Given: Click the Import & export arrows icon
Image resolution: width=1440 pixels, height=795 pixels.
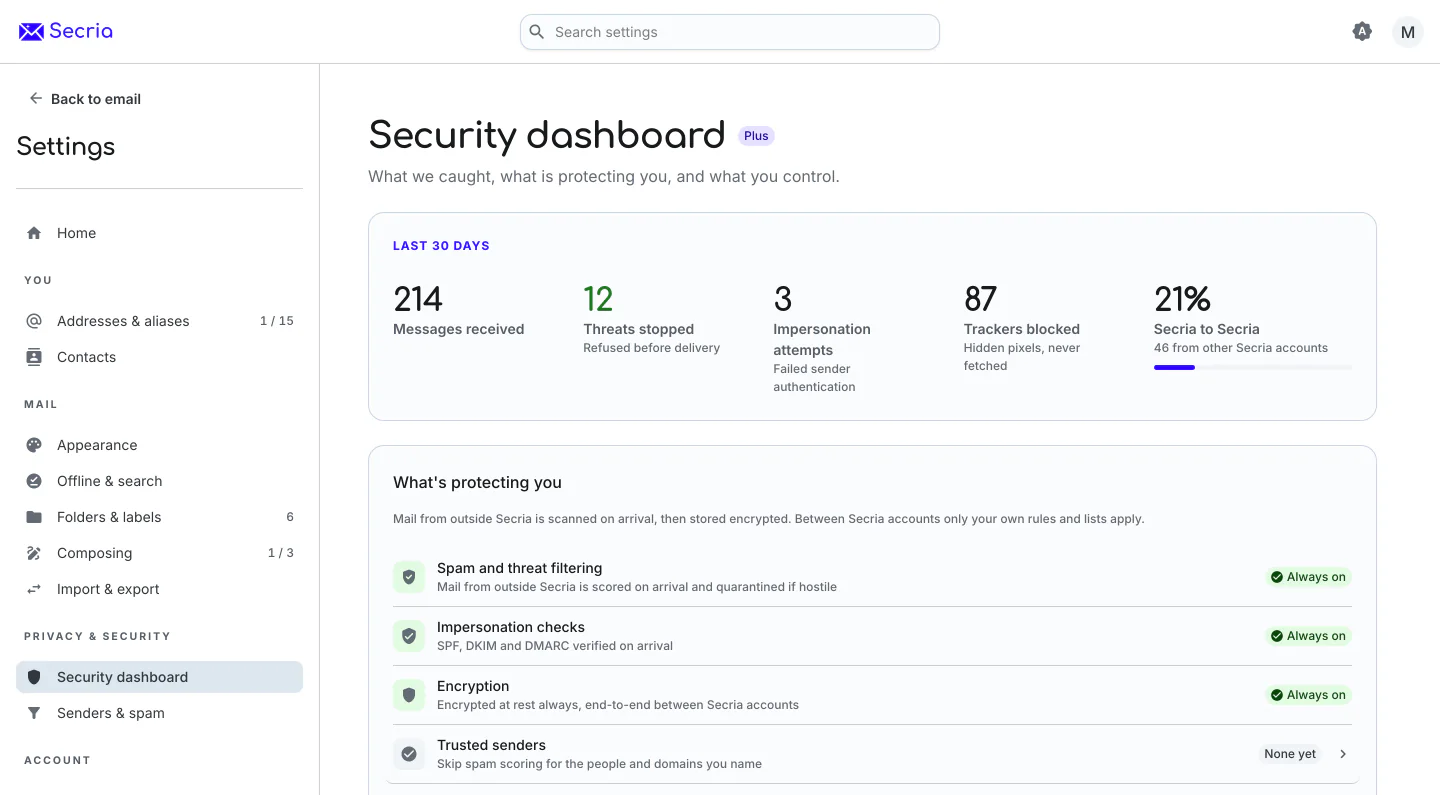Looking at the screenshot, I should coord(34,589).
